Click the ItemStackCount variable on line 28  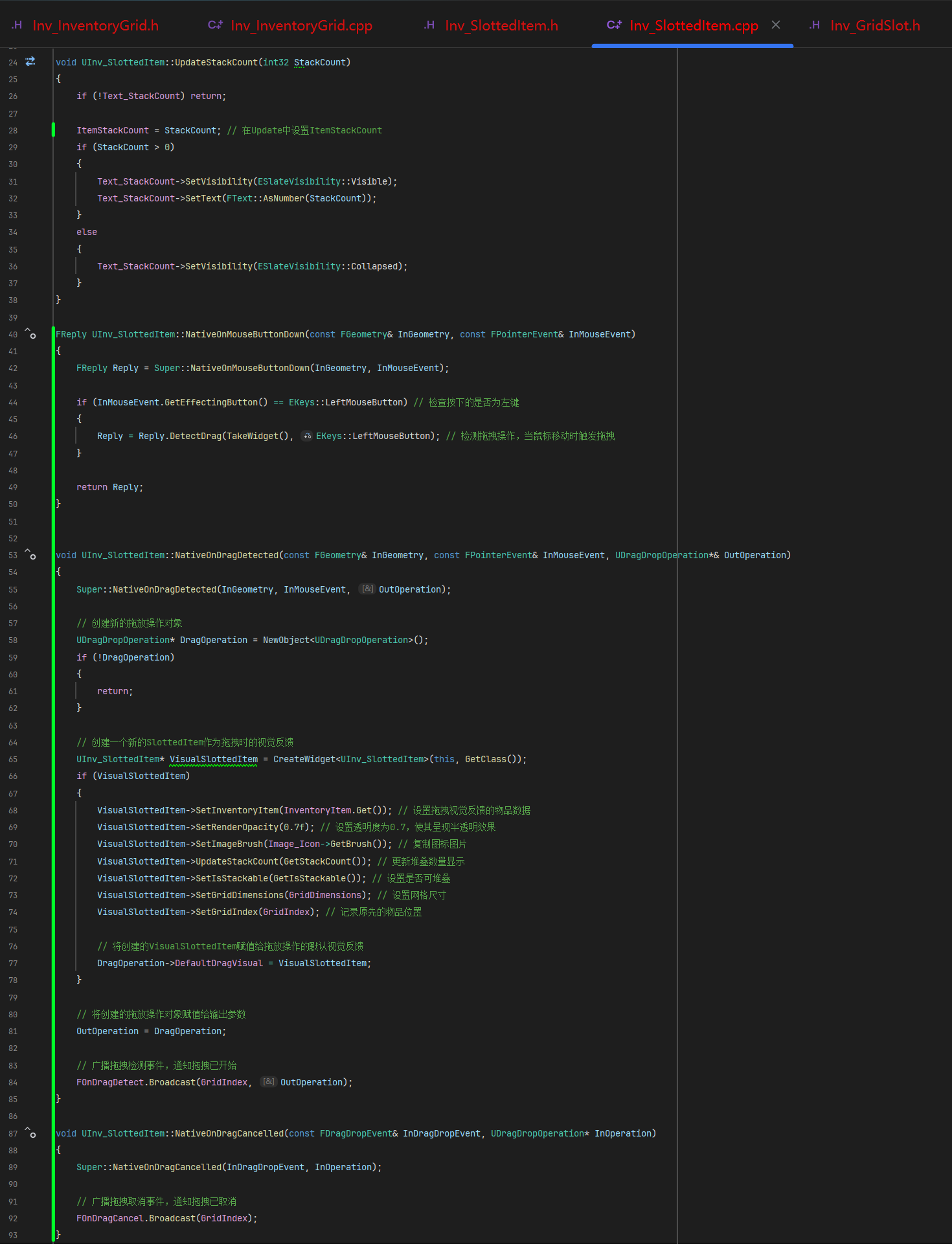coord(113,130)
